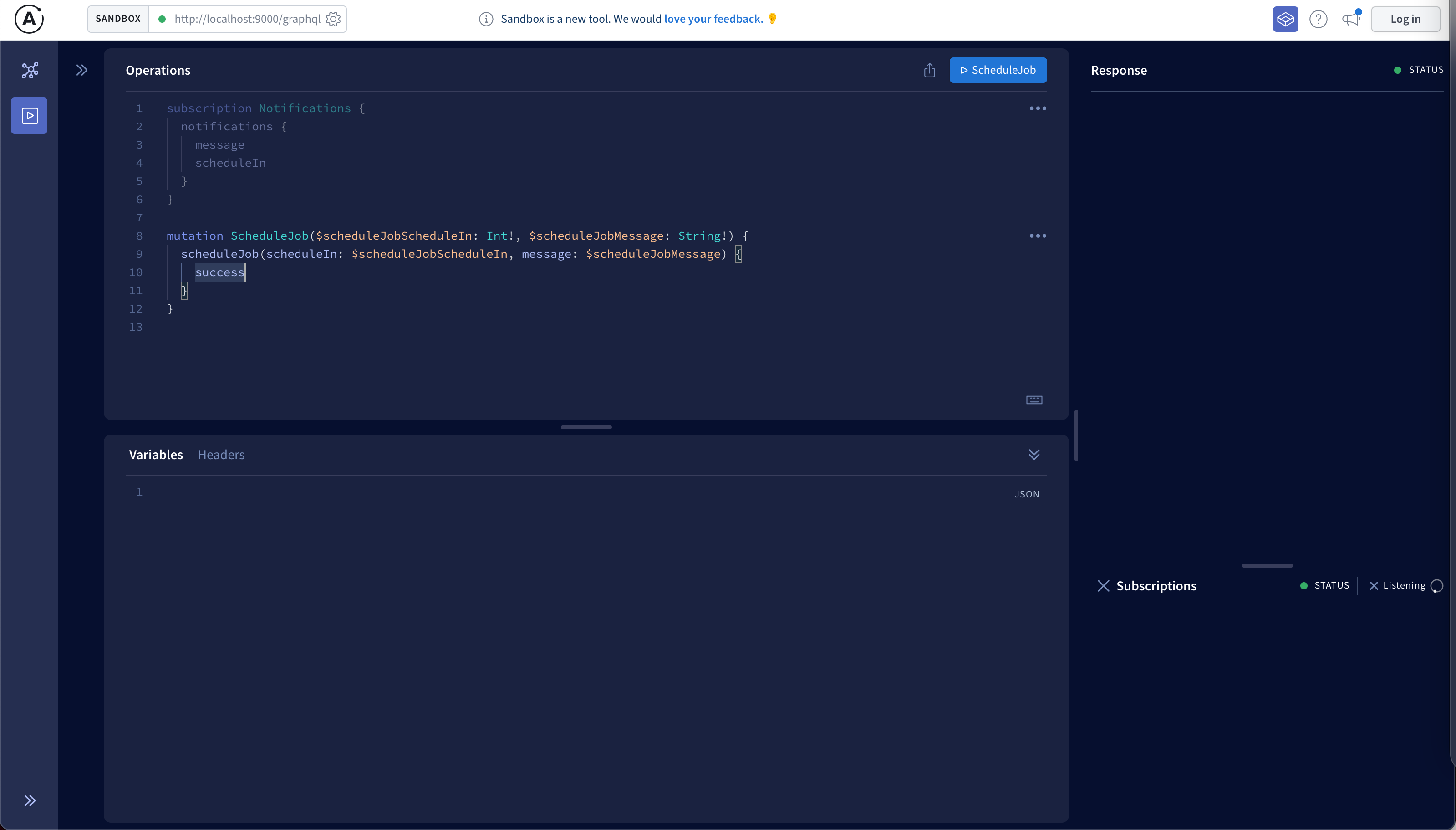
Task: Open the Notifications subscription options menu
Action: click(1037, 108)
